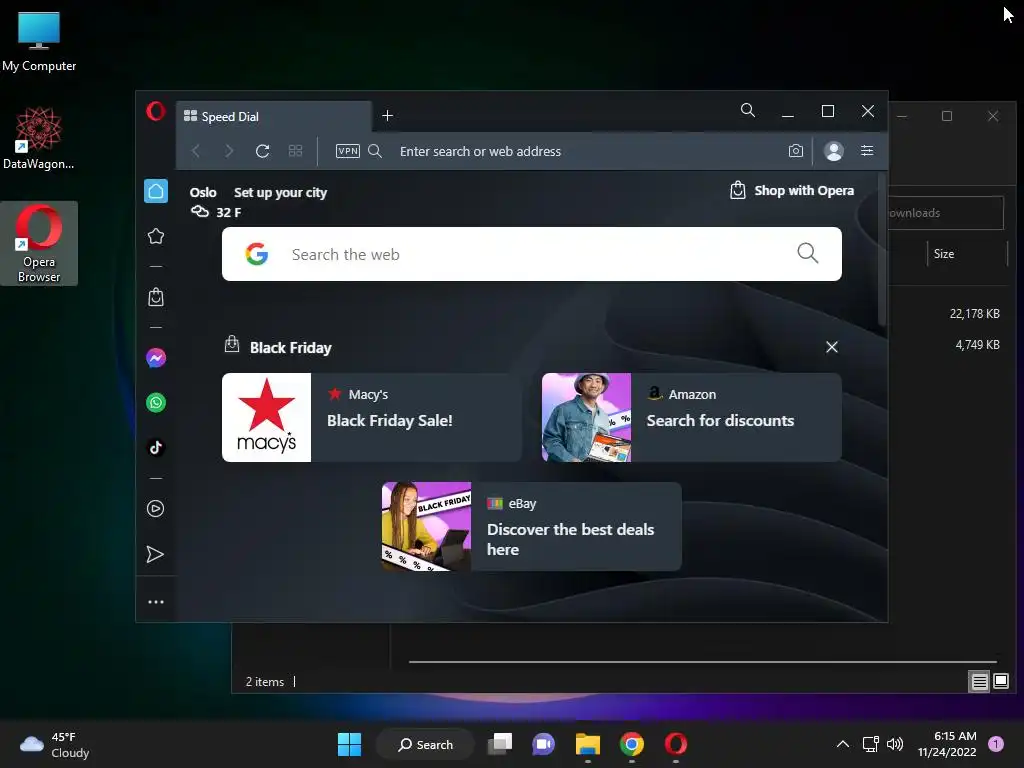
Task: Open Chat app on taskbar
Action: pos(543,744)
